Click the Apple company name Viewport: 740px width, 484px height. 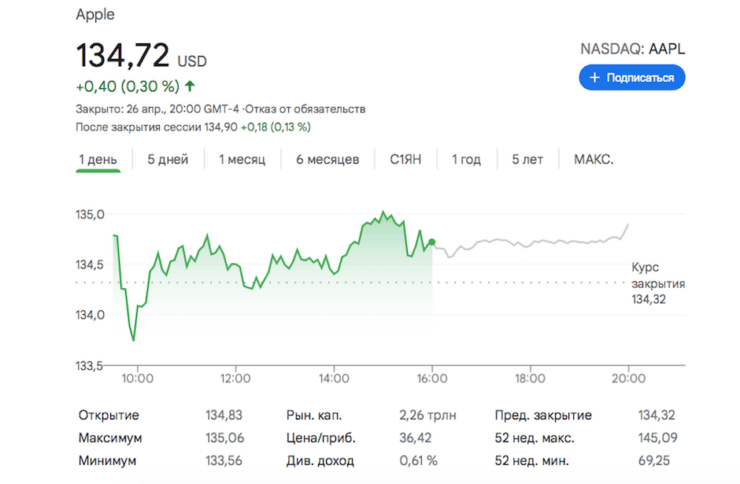[95, 14]
